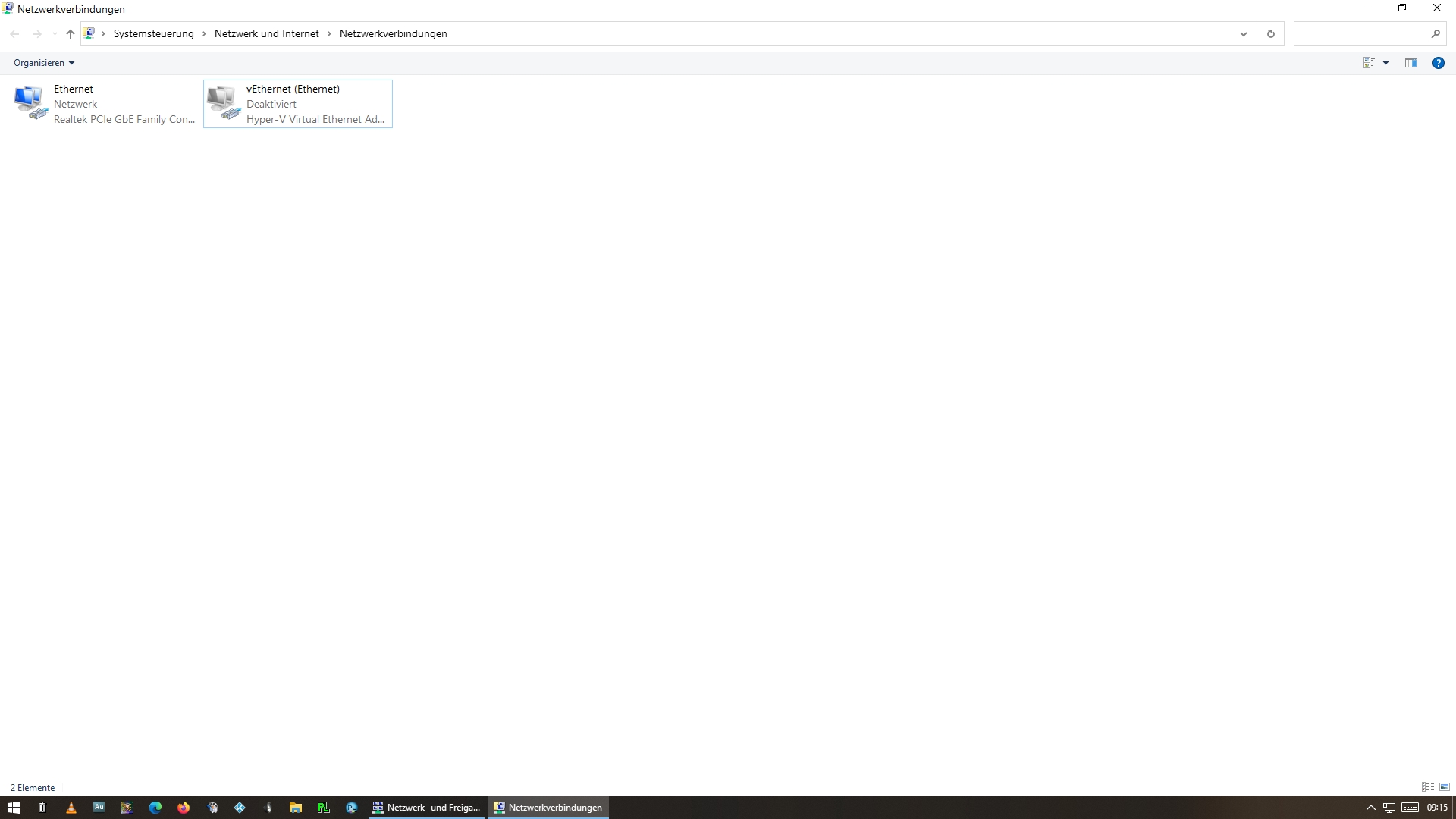Select the disabled vEthernet Hyper-V adapter
This screenshot has width=1456, height=819.
pyautogui.click(x=297, y=104)
